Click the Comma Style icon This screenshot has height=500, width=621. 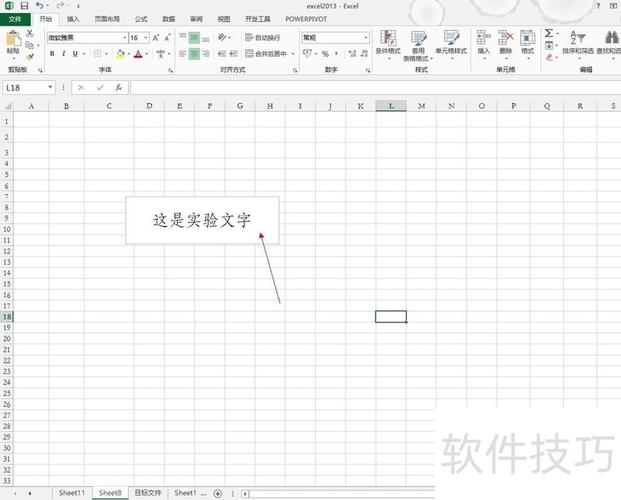(336, 53)
